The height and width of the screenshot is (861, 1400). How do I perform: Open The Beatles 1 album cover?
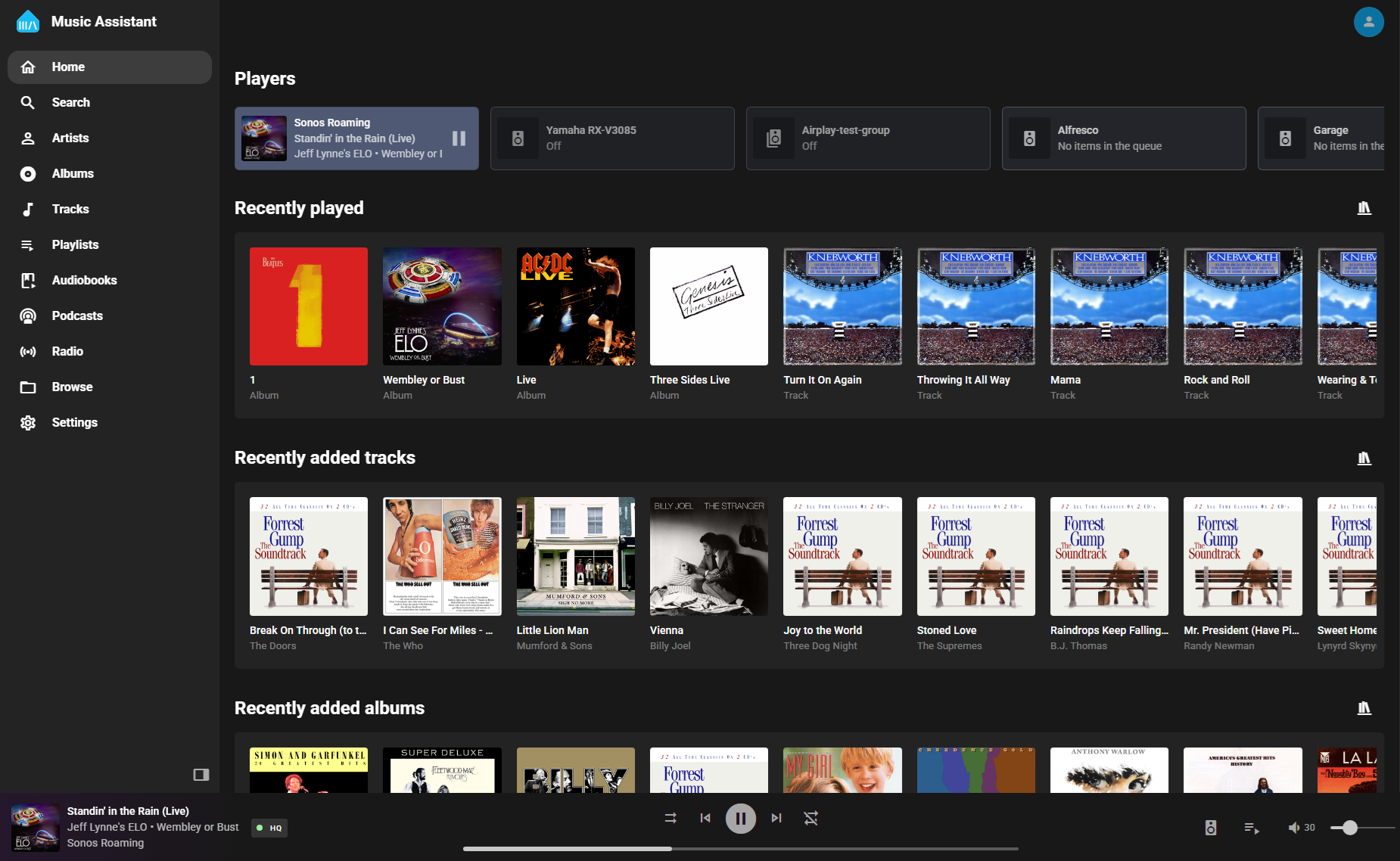[309, 306]
